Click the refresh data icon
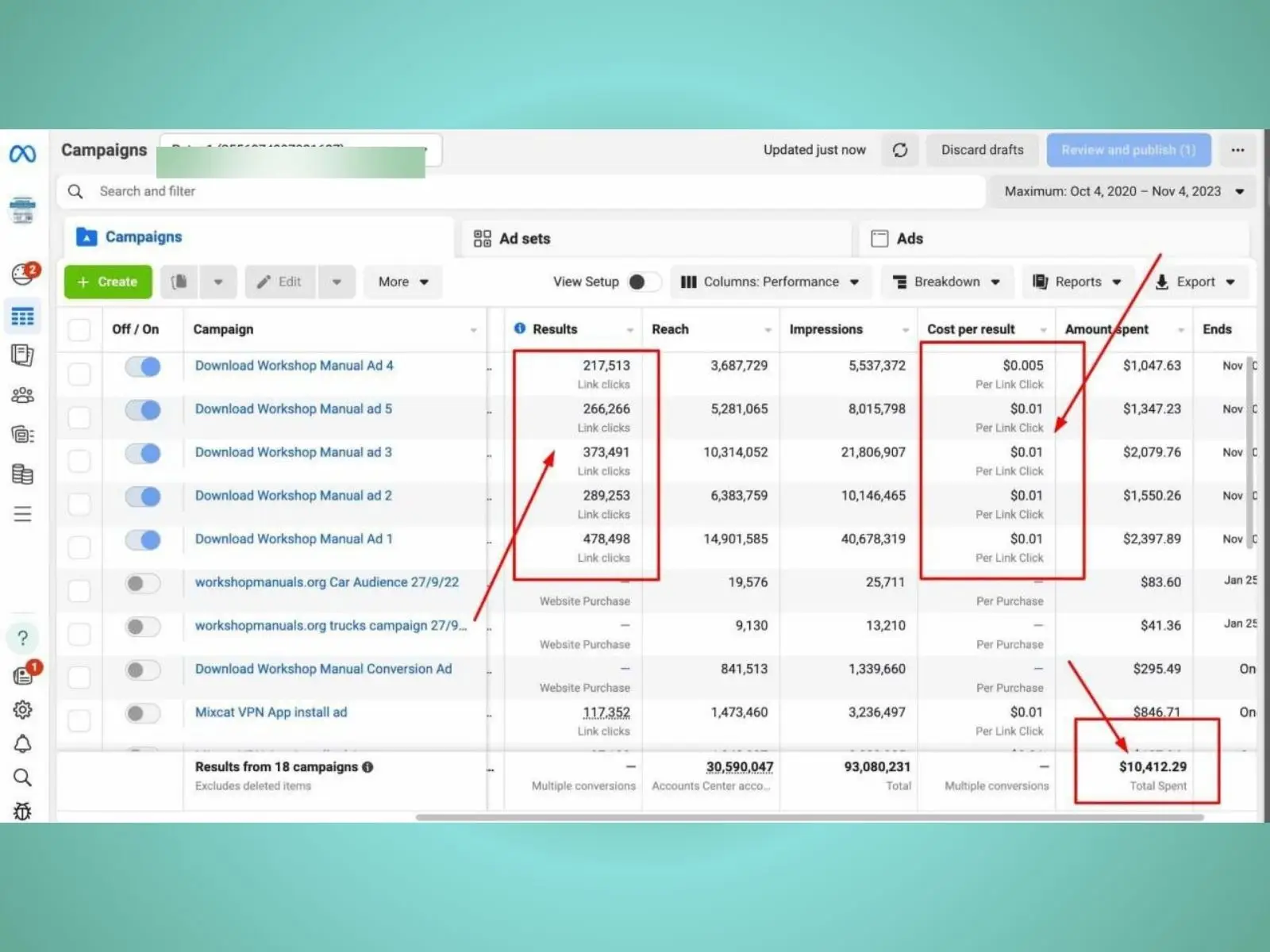This screenshot has height=952, width=1270. (x=899, y=150)
